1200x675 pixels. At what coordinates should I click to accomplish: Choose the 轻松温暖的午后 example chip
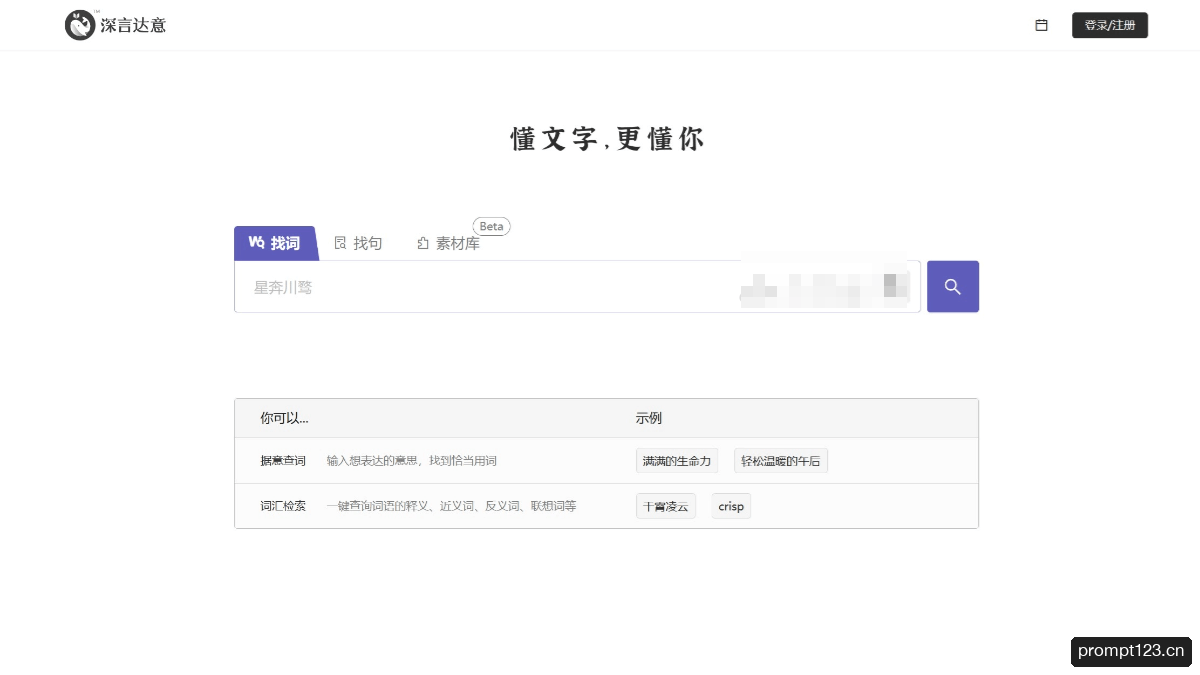tap(781, 461)
